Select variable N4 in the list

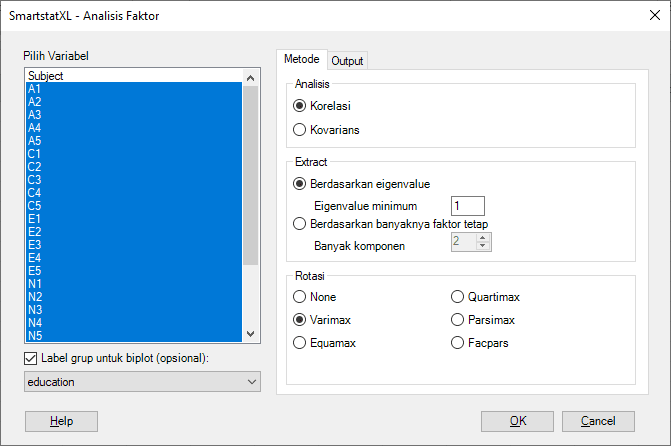tap(134, 323)
